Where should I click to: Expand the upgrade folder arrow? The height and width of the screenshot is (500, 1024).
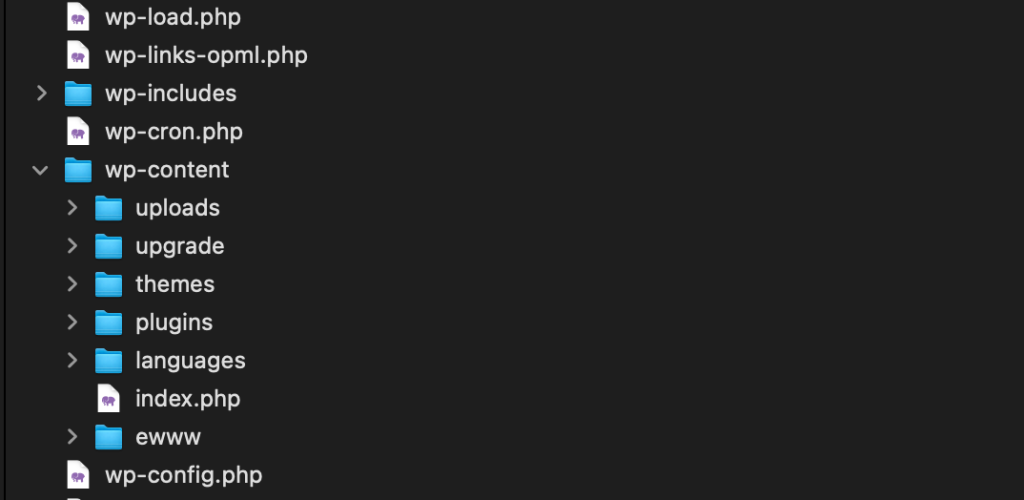(x=72, y=246)
